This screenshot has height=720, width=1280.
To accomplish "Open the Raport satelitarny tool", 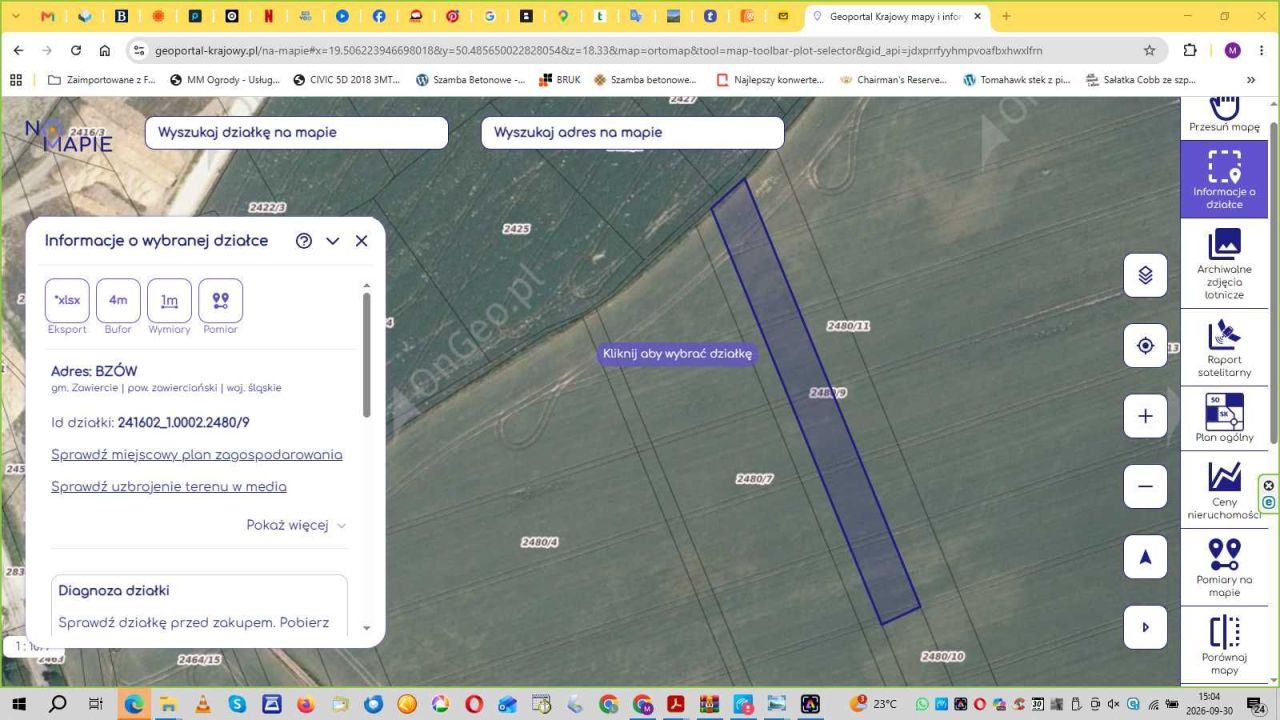I will (x=1224, y=348).
